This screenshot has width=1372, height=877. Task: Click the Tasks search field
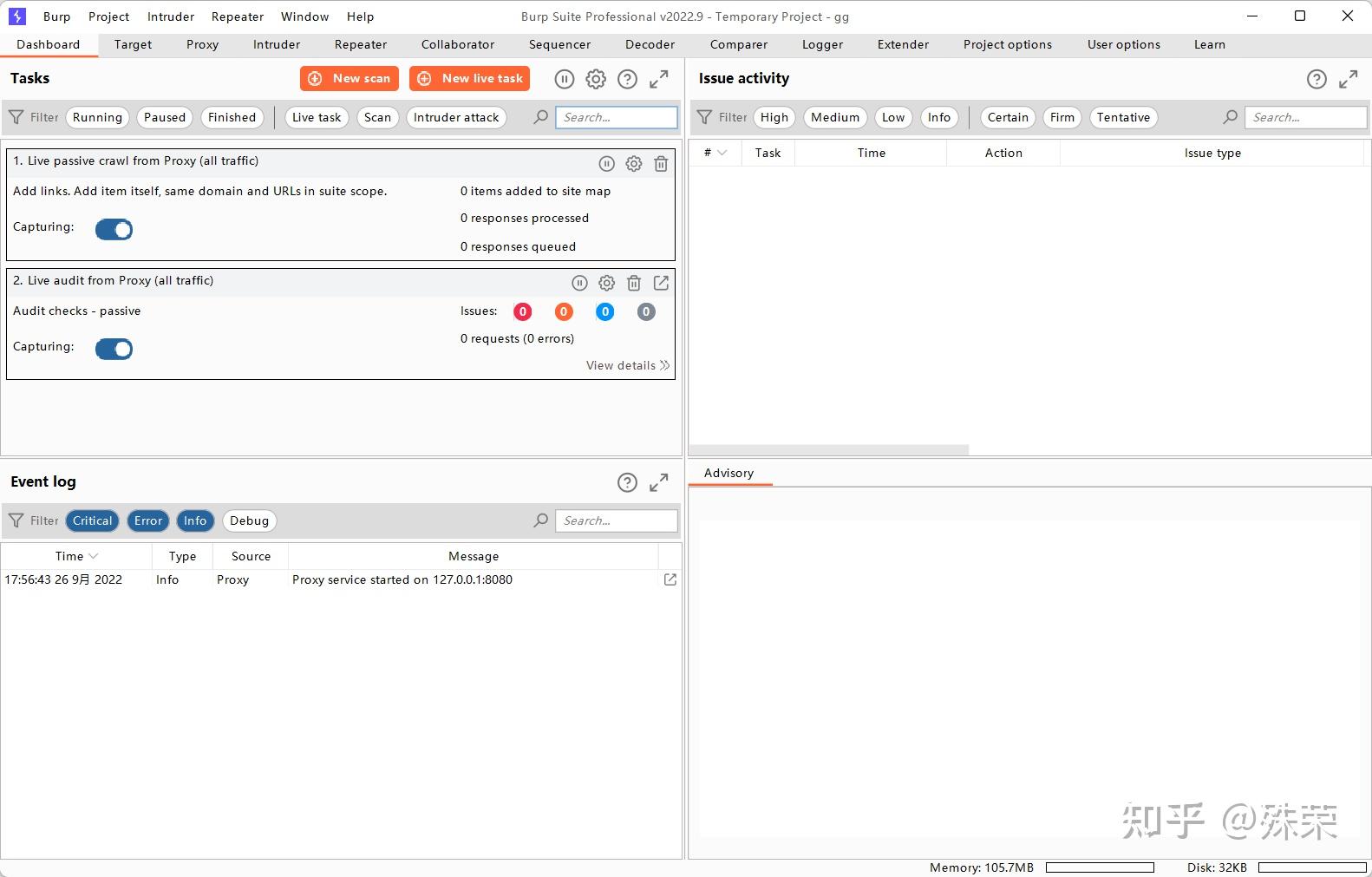pos(616,117)
